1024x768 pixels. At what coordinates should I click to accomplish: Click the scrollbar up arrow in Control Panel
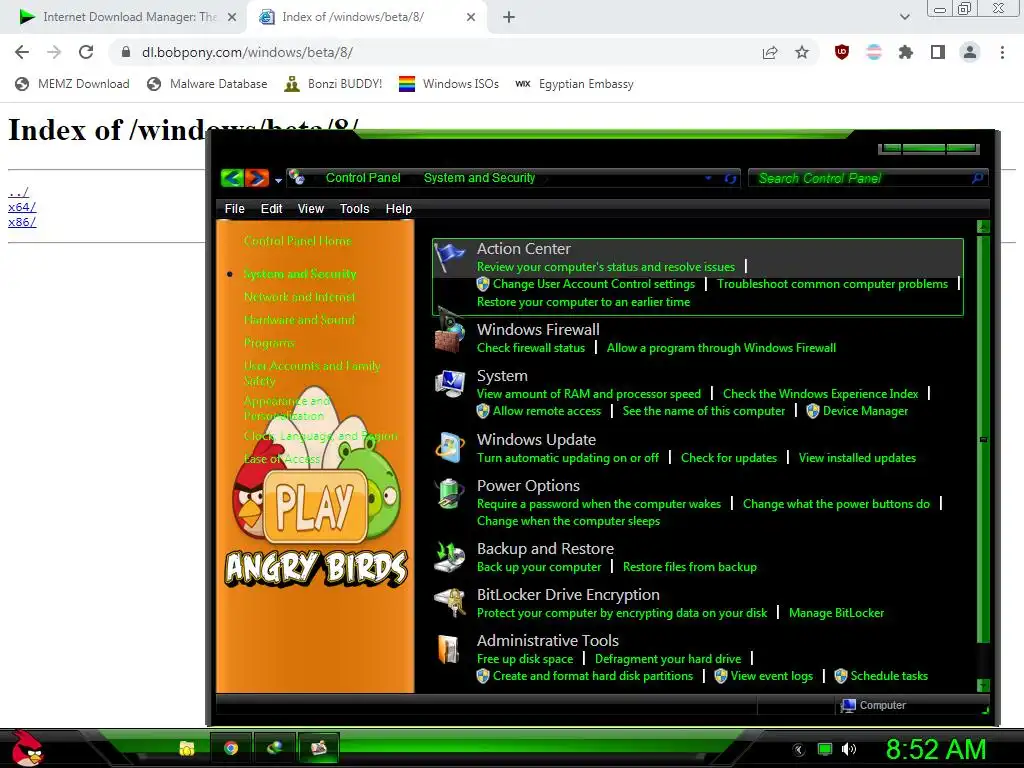983,227
